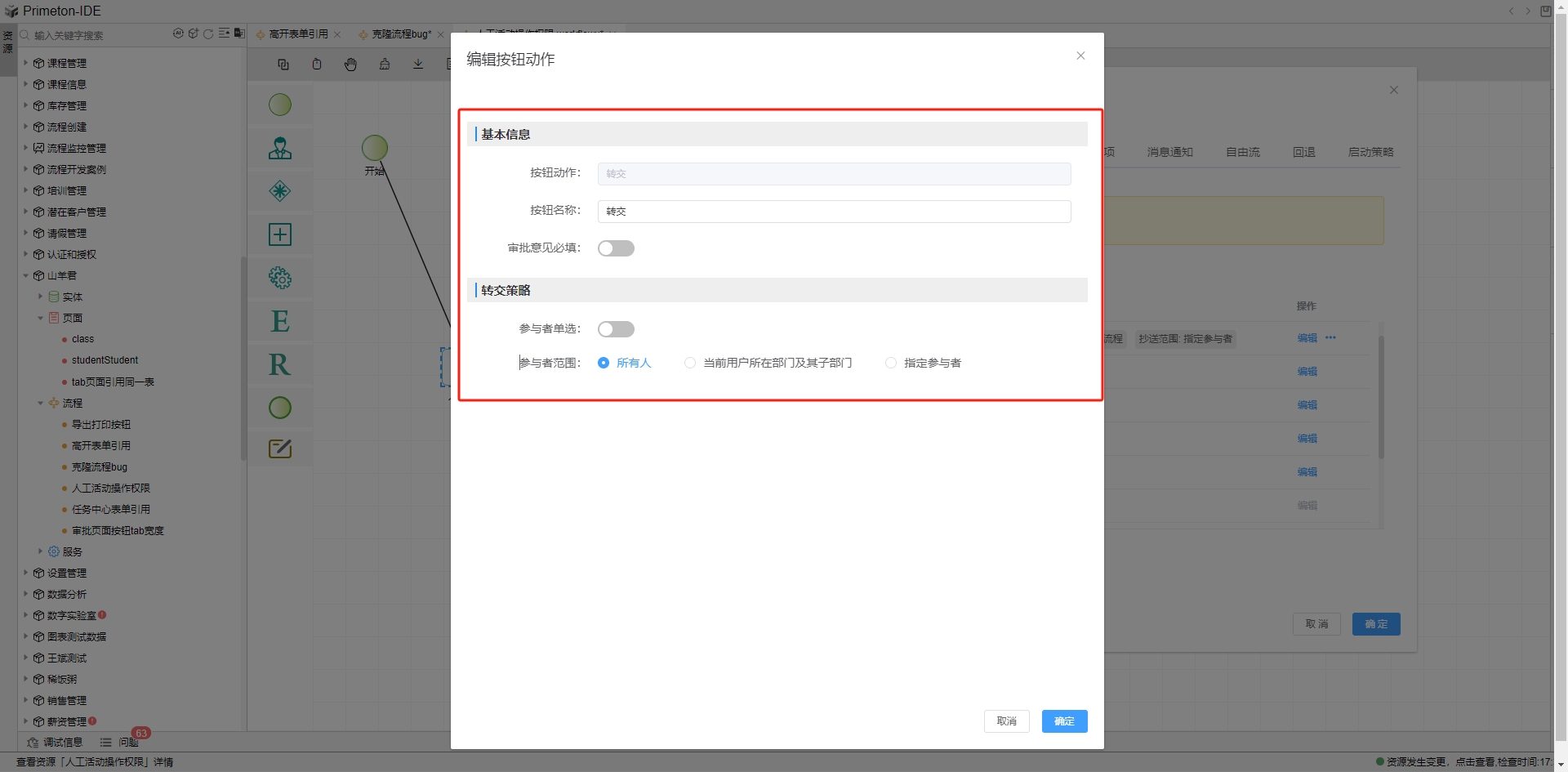This screenshot has height=772, width=1568.
Task: Select the 指定参与者 radio option
Action: 891,363
